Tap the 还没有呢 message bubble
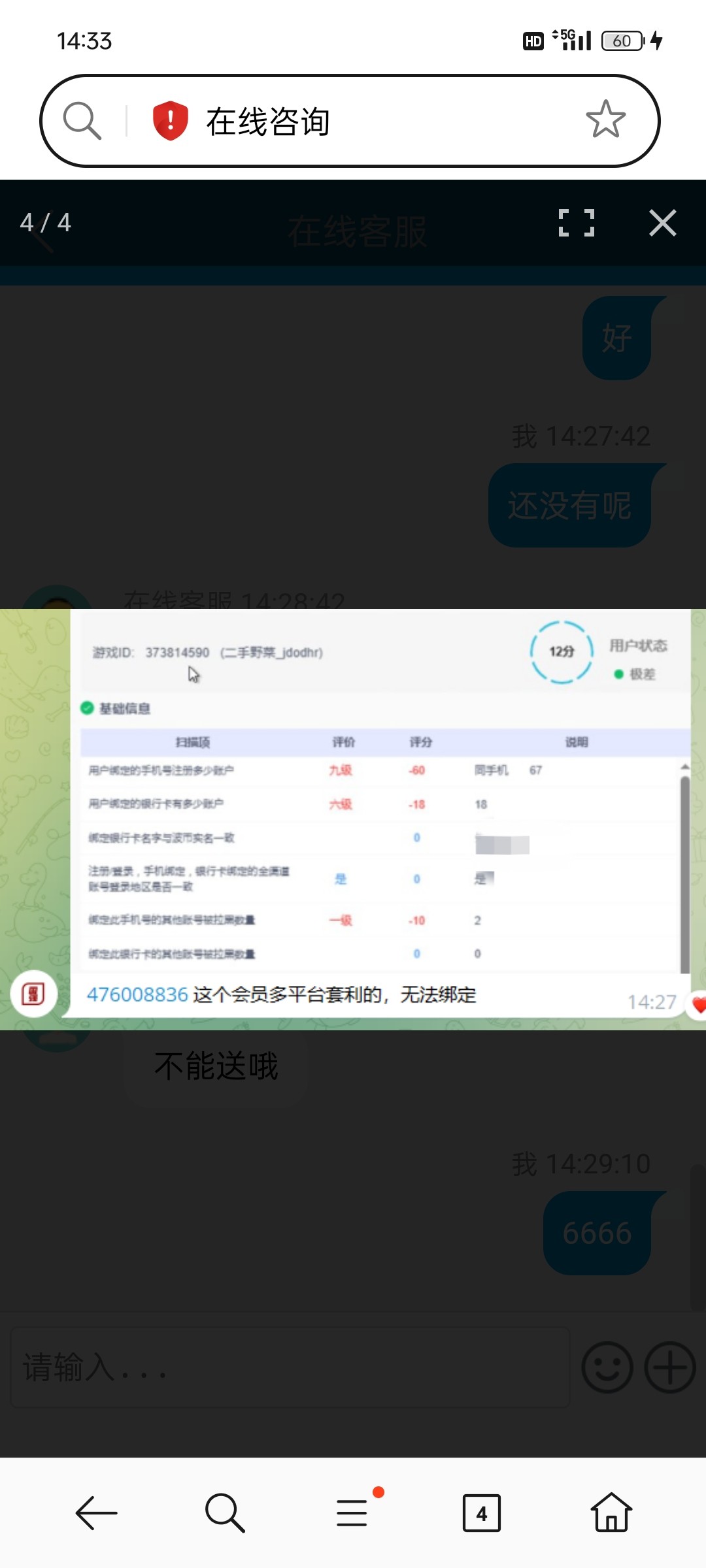Image resolution: width=706 pixels, height=1568 pixels. point(569,506)
